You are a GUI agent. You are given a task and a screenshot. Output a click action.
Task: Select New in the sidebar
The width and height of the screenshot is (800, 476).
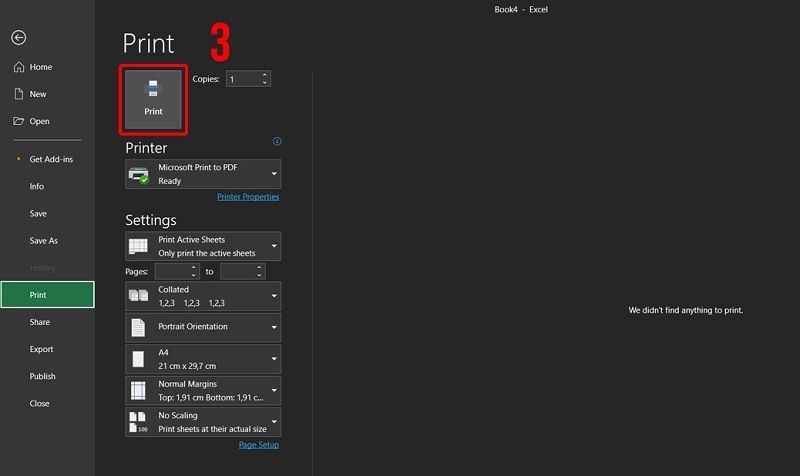pyautogui.click(x=38, y=94)
